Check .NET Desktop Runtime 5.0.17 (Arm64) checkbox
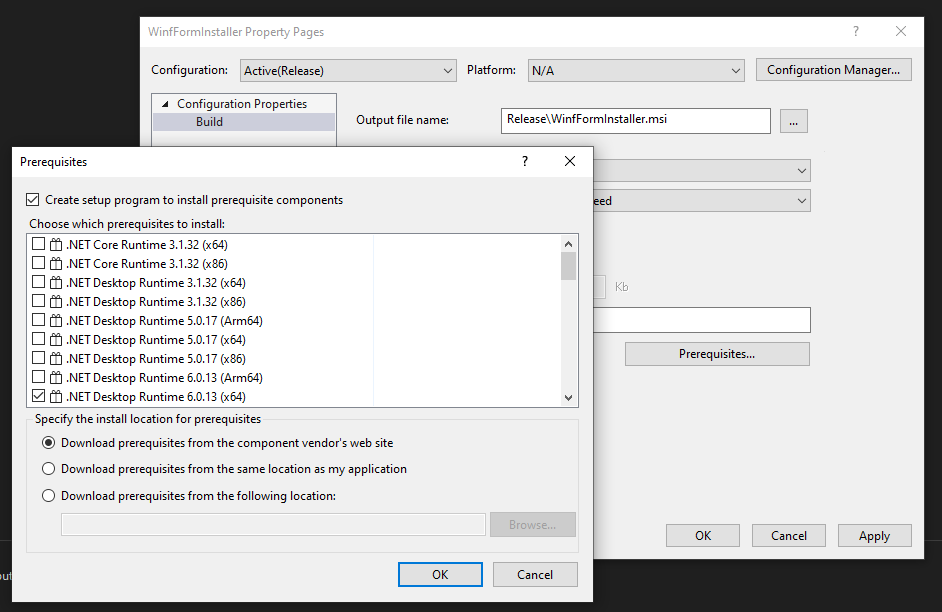This screenshot has height=612, width=942. tap(38, 320)
